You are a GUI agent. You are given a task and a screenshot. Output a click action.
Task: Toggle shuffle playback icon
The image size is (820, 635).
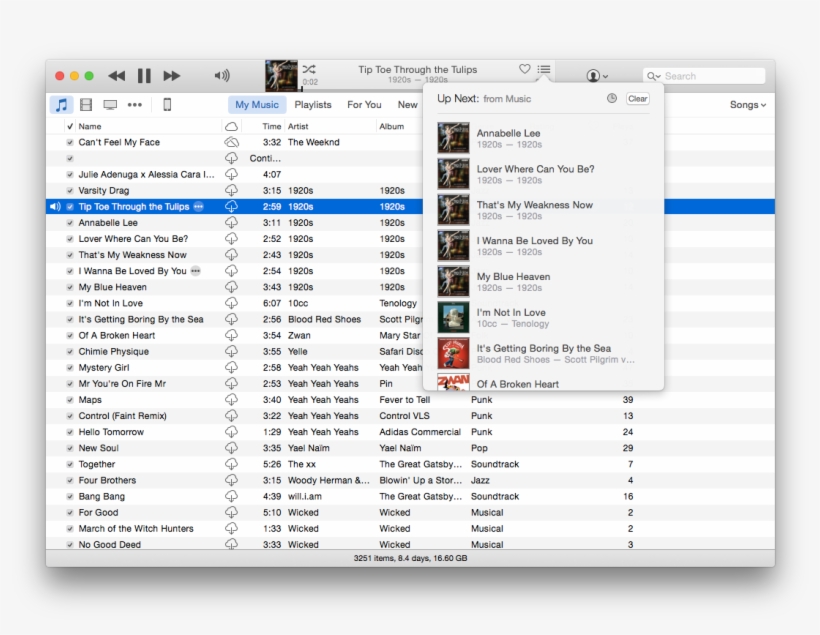309,69
